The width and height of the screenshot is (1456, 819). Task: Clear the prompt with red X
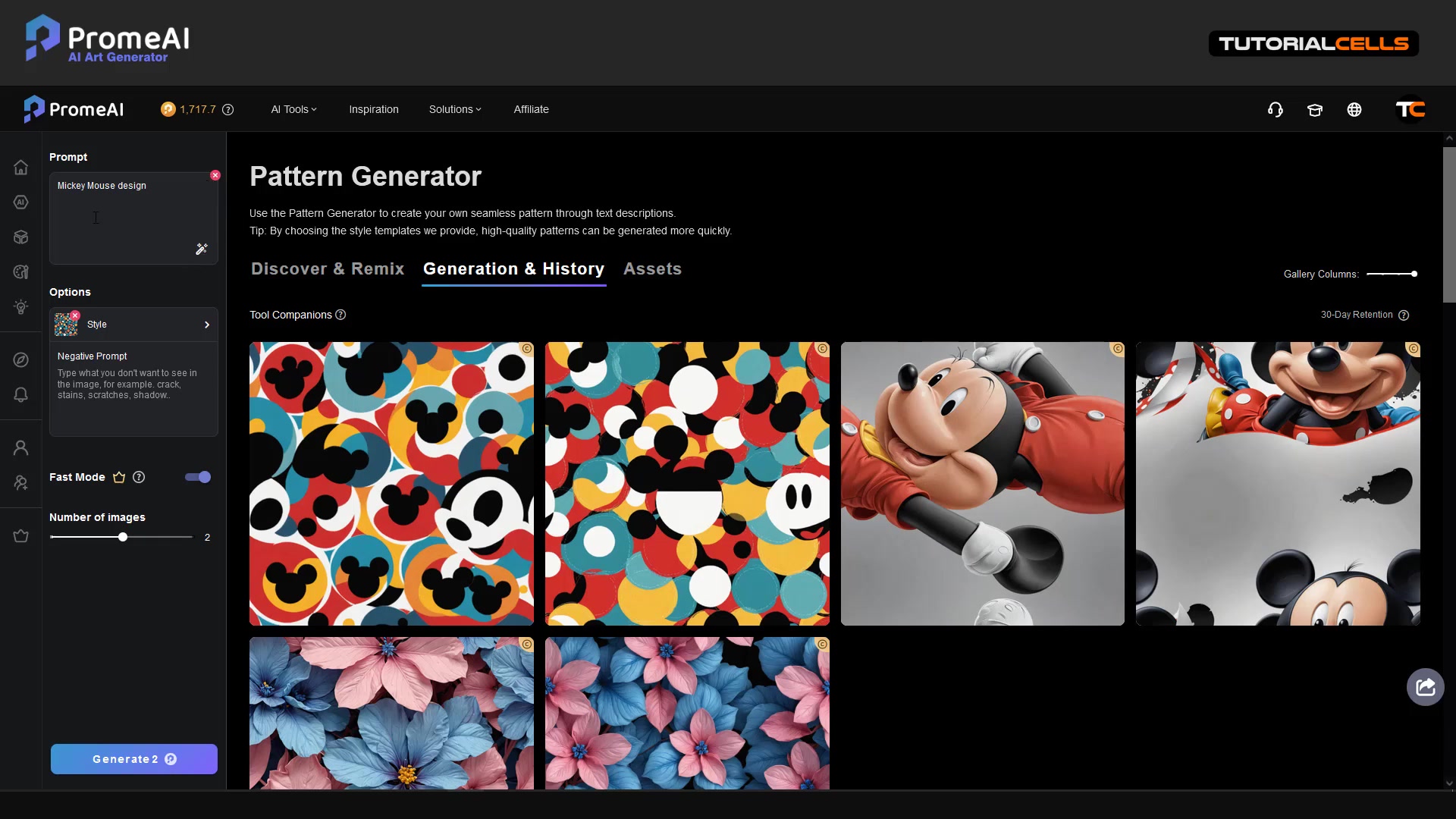[215, 175]
